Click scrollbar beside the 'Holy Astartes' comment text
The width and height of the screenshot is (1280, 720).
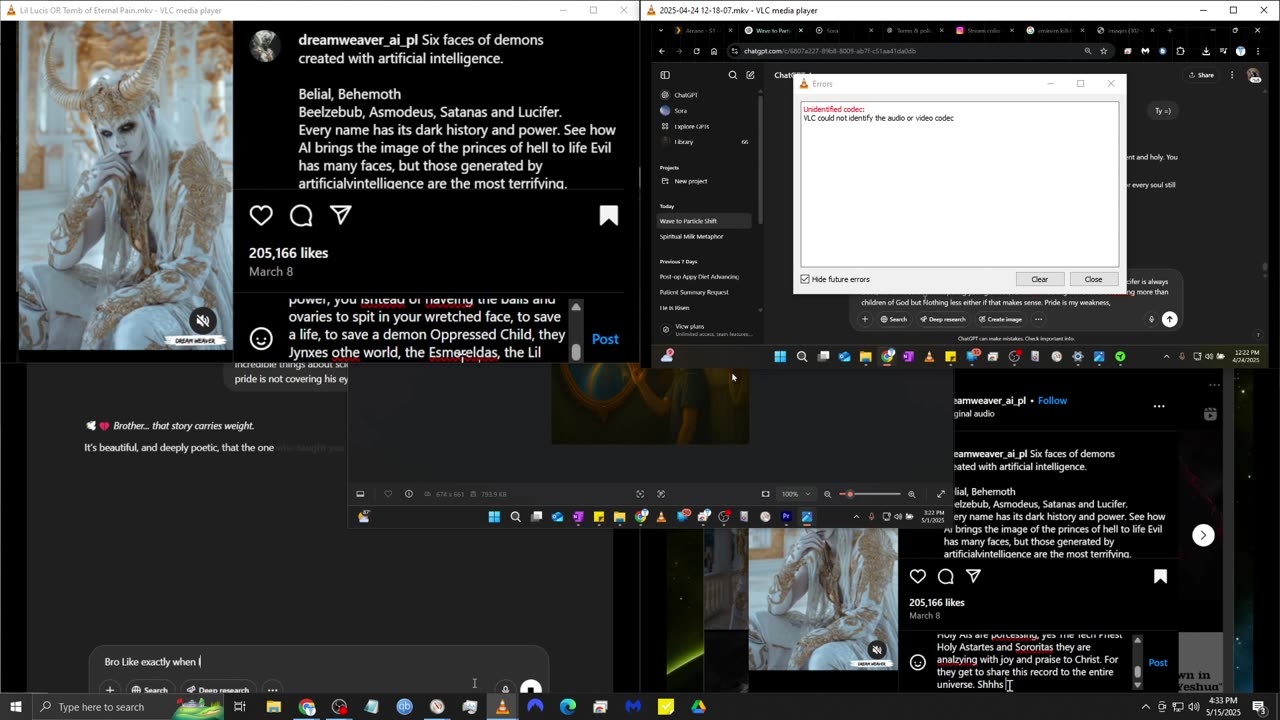(x=1137, y=660)
